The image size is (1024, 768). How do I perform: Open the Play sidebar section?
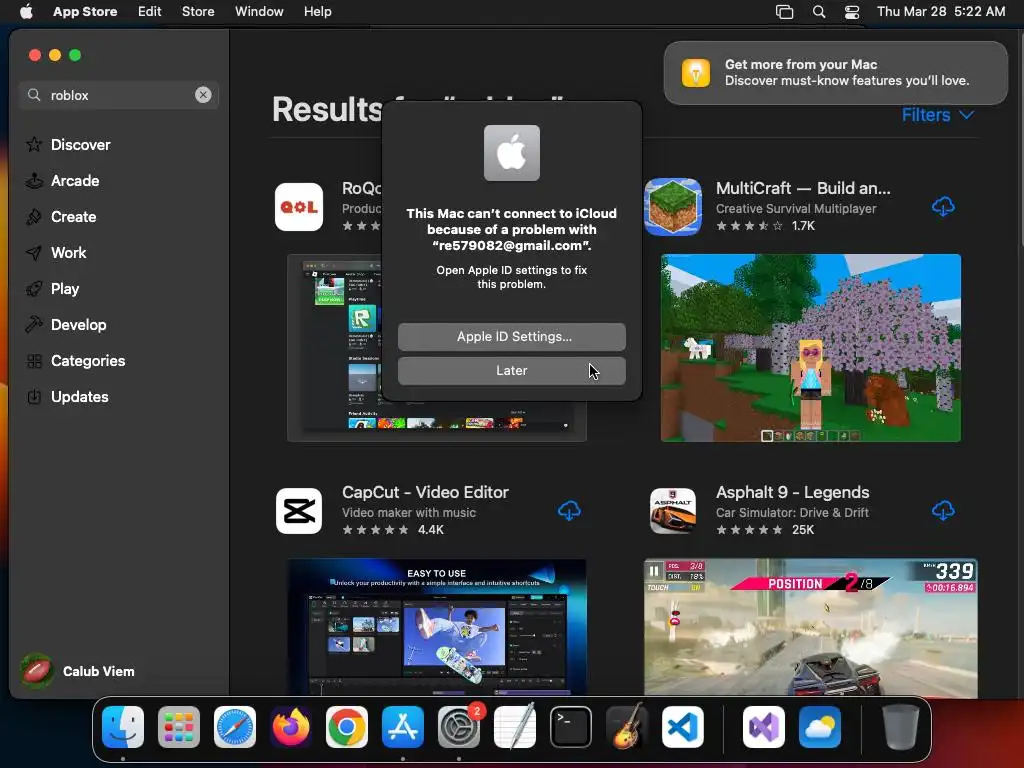(x=52, y=289)
